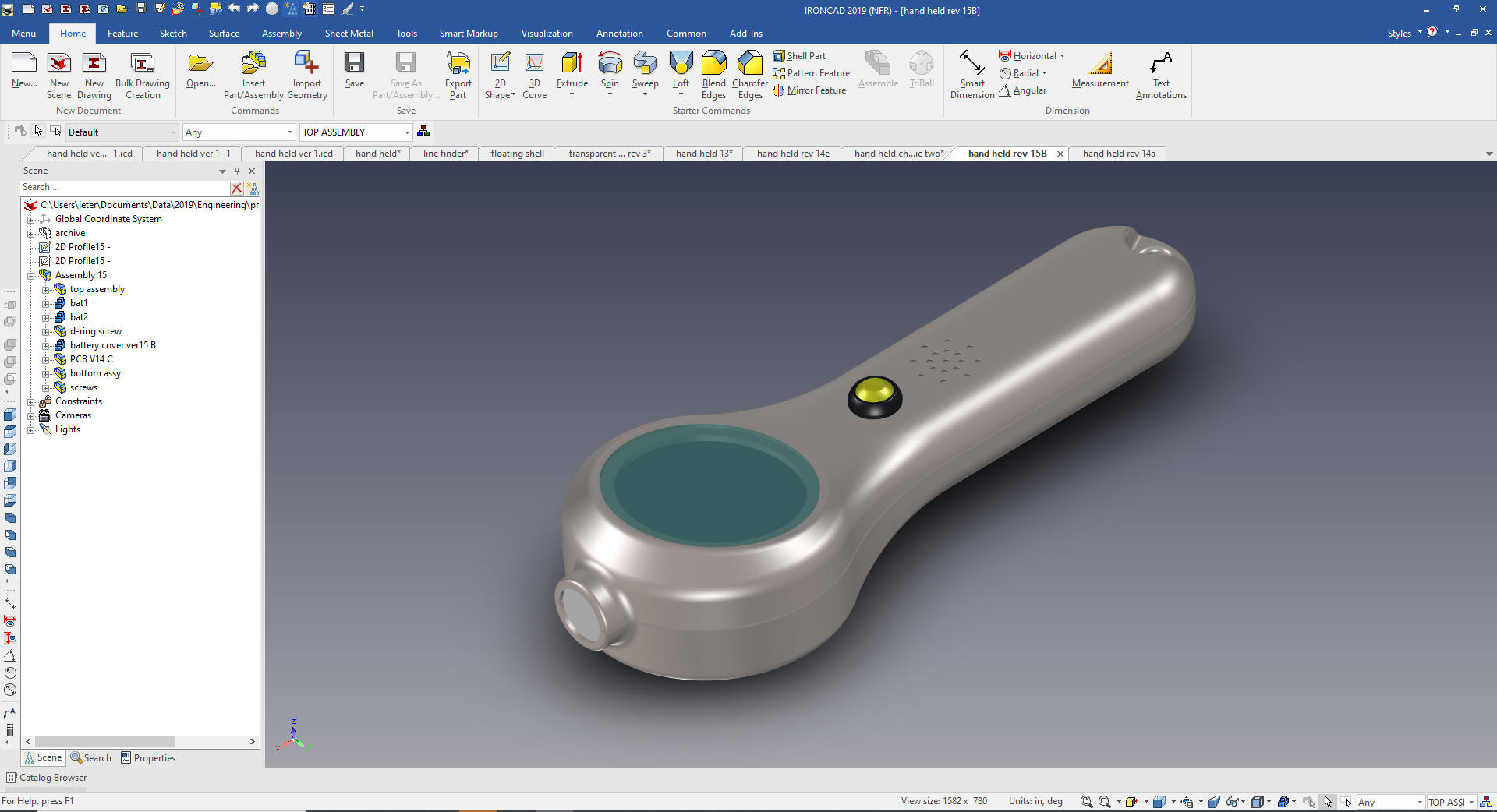
Task: Open the TOP ASSEMBLY configuration dropdown
Action: point(407,132)
